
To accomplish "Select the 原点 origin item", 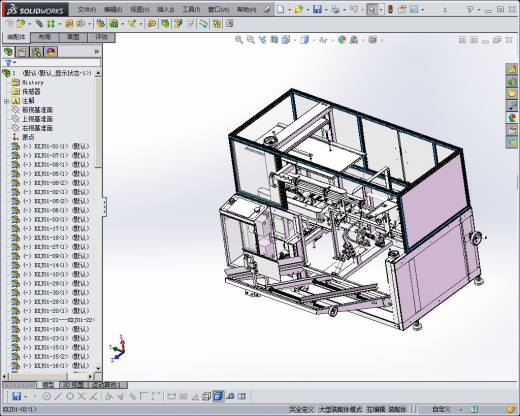I will [x=28, y=137].
